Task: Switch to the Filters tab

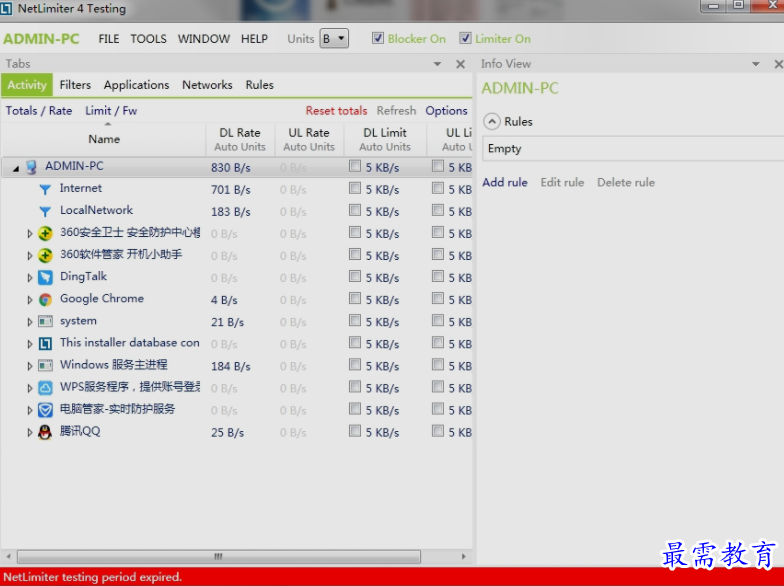Action: 75,85
